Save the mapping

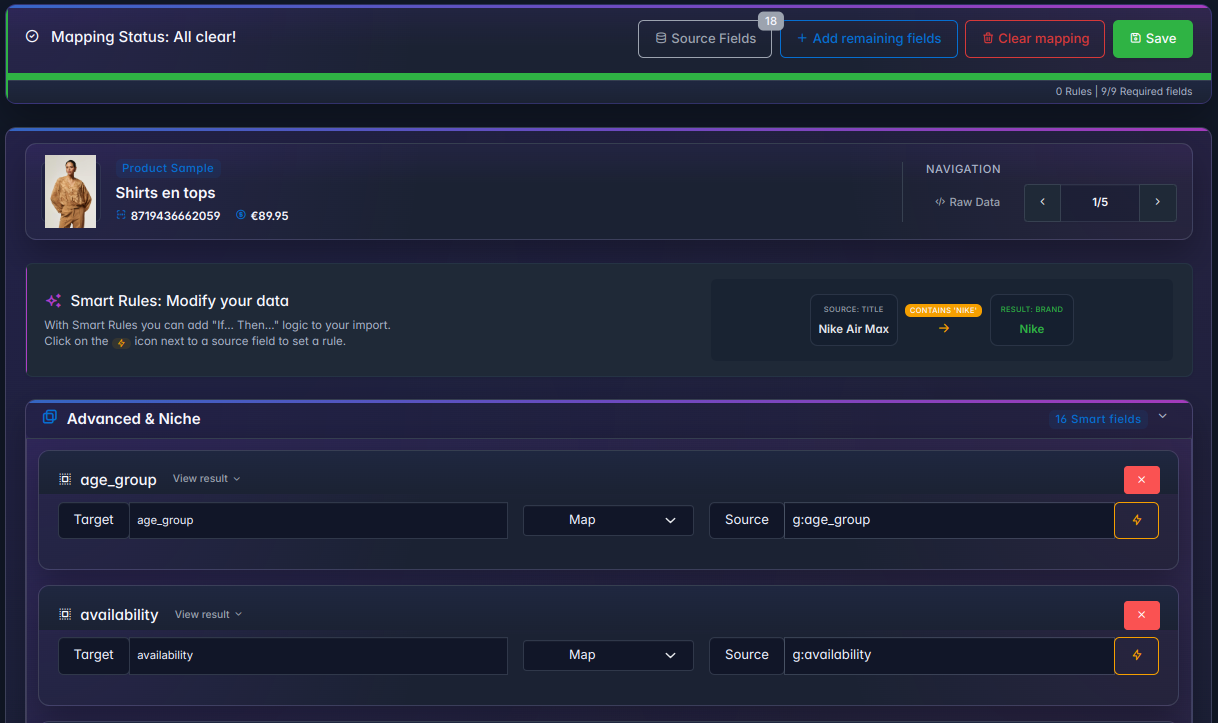click(x=1153, y=39)
